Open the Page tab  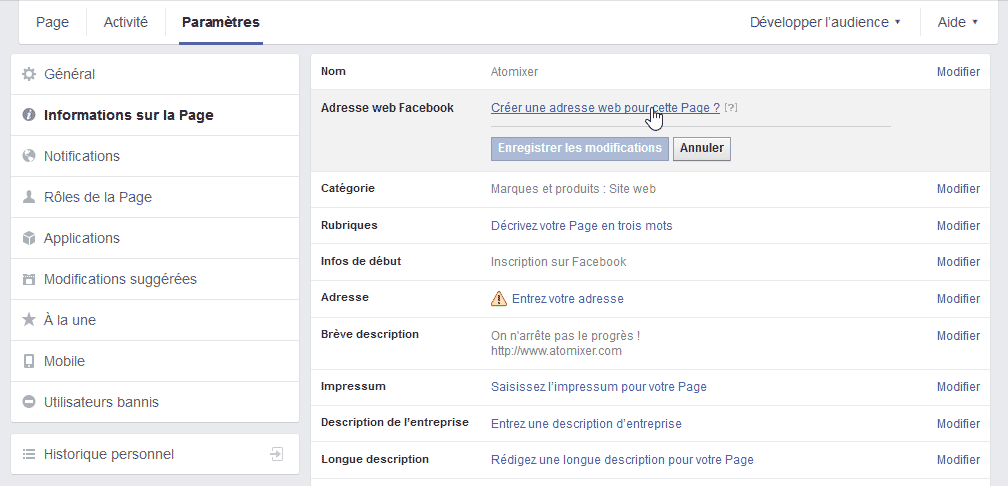click(52, 22)
